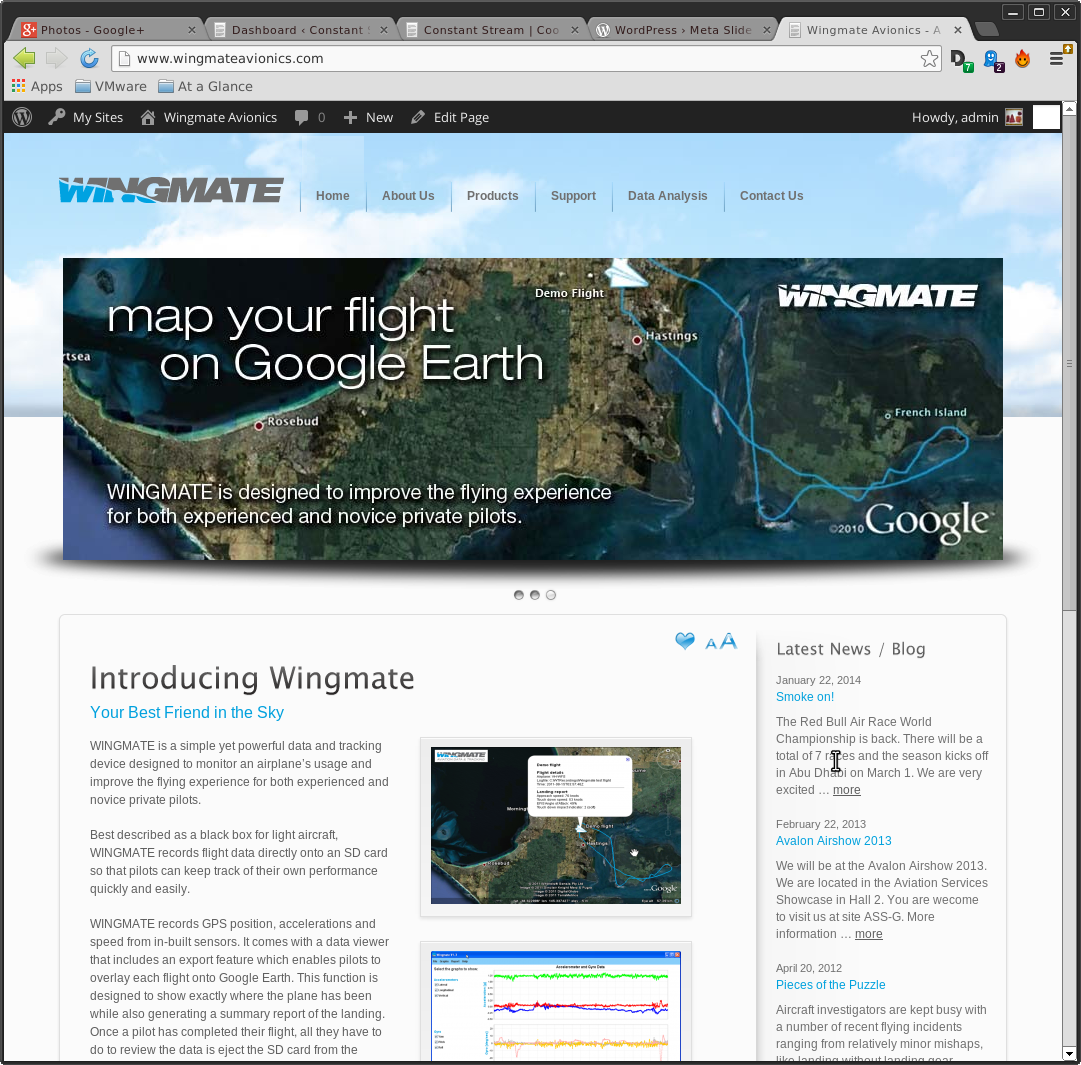Select the second slider pagination dot
This screenshot has height=1065, width=1081.
click(535, 595)
